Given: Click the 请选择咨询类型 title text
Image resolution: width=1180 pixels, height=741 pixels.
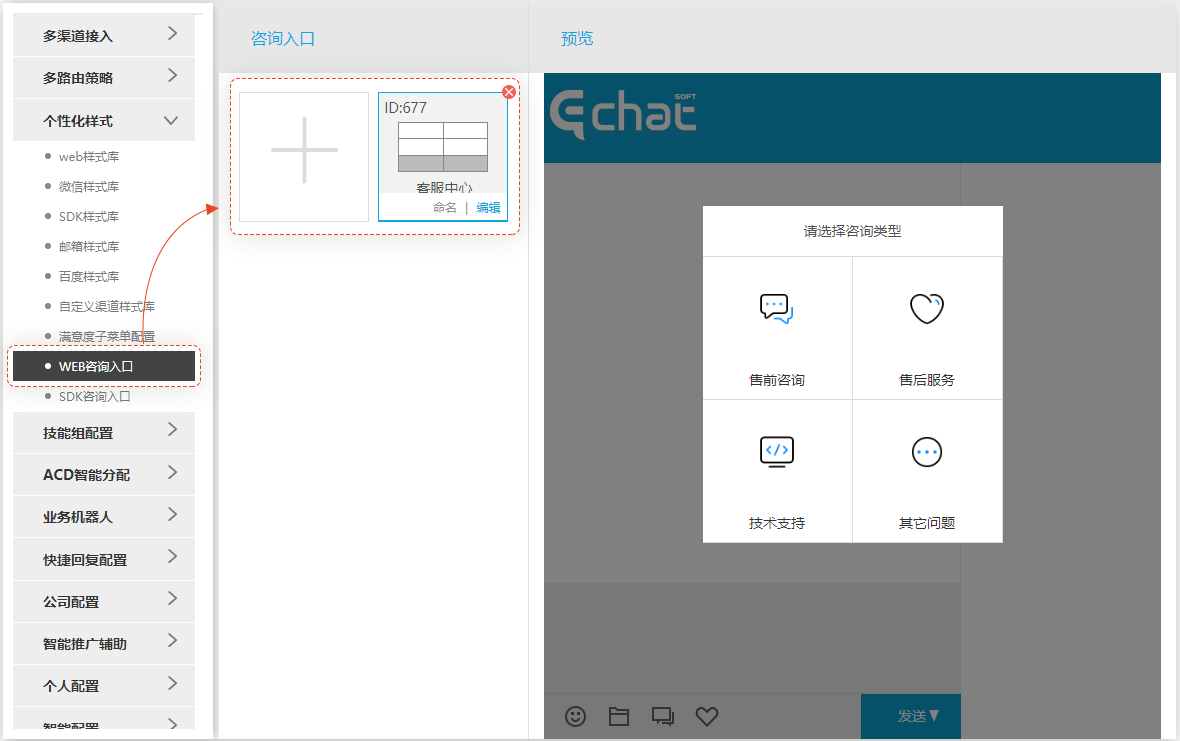Looking at the screenshot, I should (853, 231).
